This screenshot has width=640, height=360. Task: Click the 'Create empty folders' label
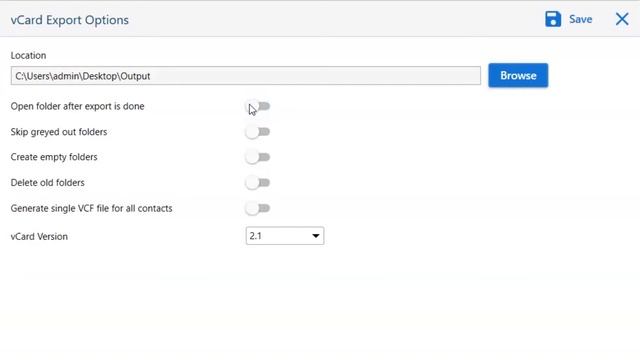point(54,157)
